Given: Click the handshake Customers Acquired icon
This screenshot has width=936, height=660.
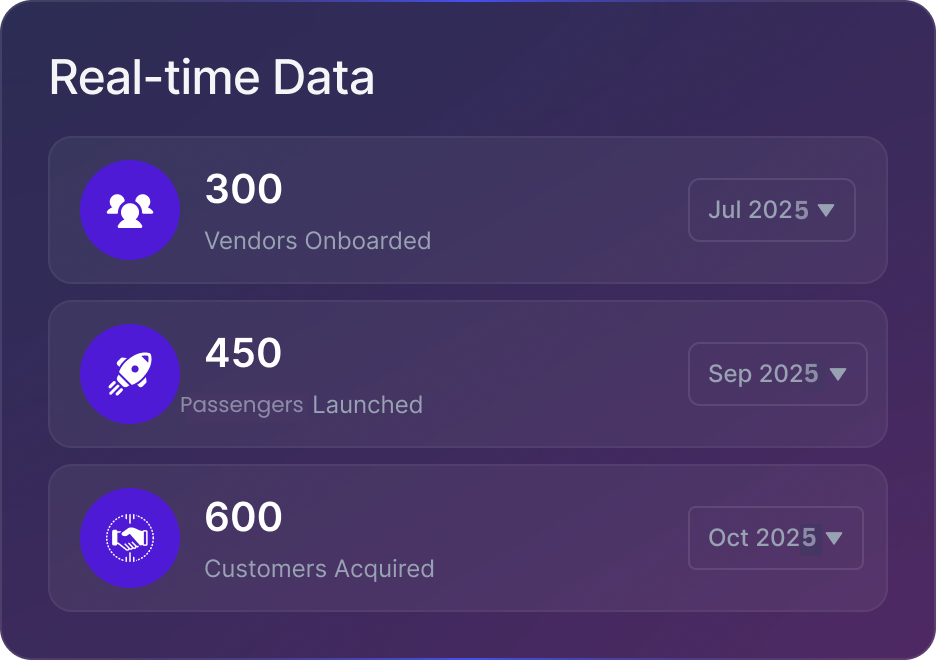Looking at the screenshot, I should pyautogui.click(x=130, y=538).
